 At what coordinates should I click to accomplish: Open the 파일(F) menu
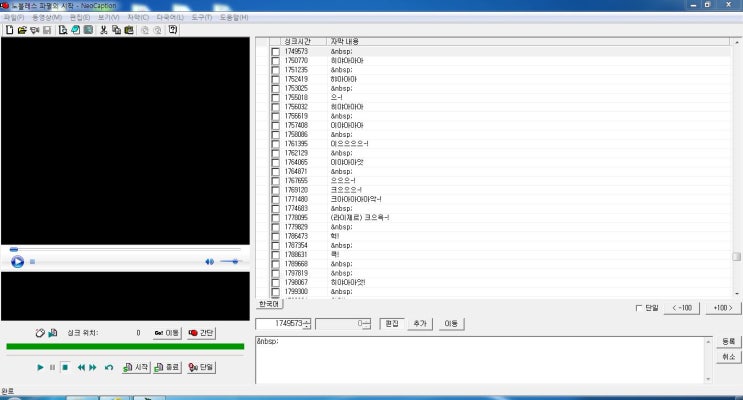[14, 17]
